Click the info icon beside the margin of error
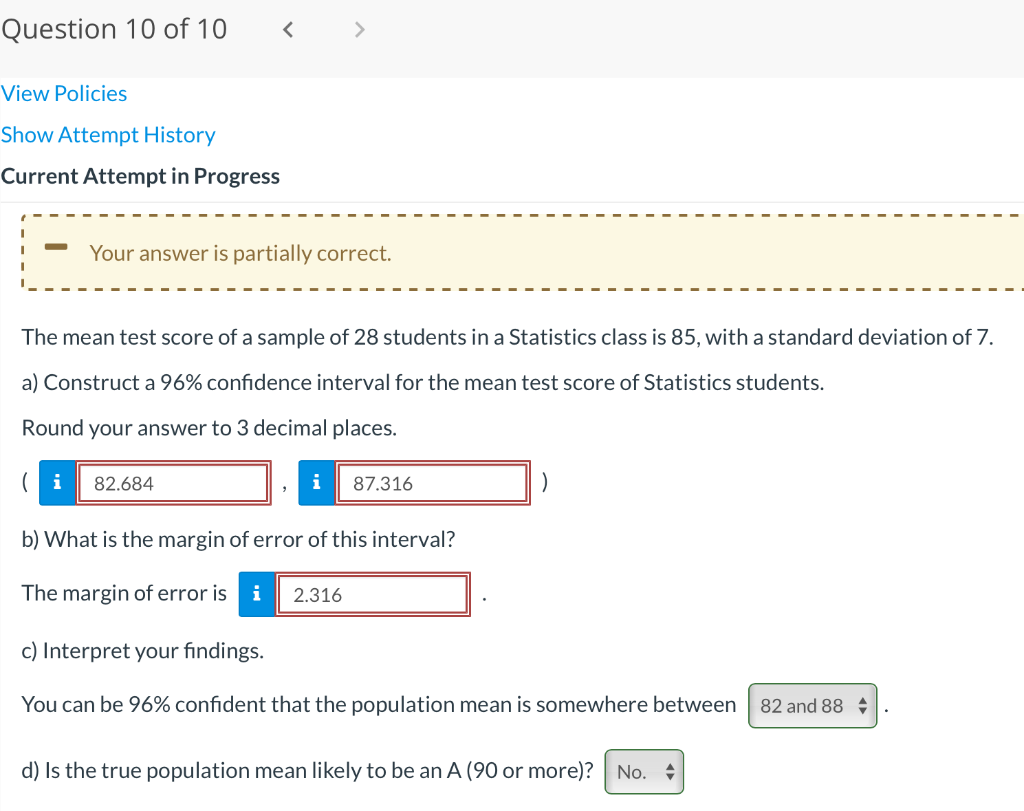 point(256,594)
